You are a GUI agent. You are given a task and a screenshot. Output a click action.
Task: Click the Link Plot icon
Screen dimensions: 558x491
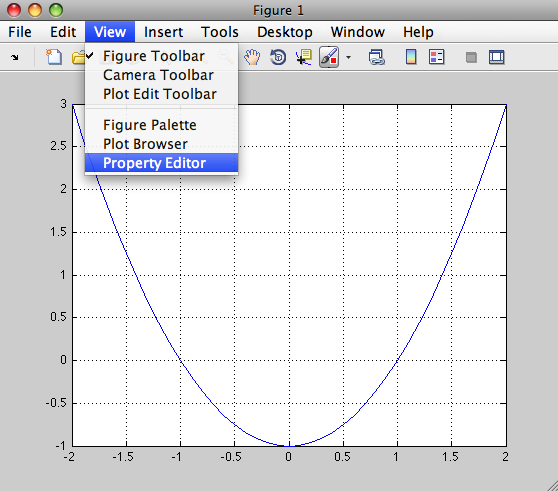point(377,57)
